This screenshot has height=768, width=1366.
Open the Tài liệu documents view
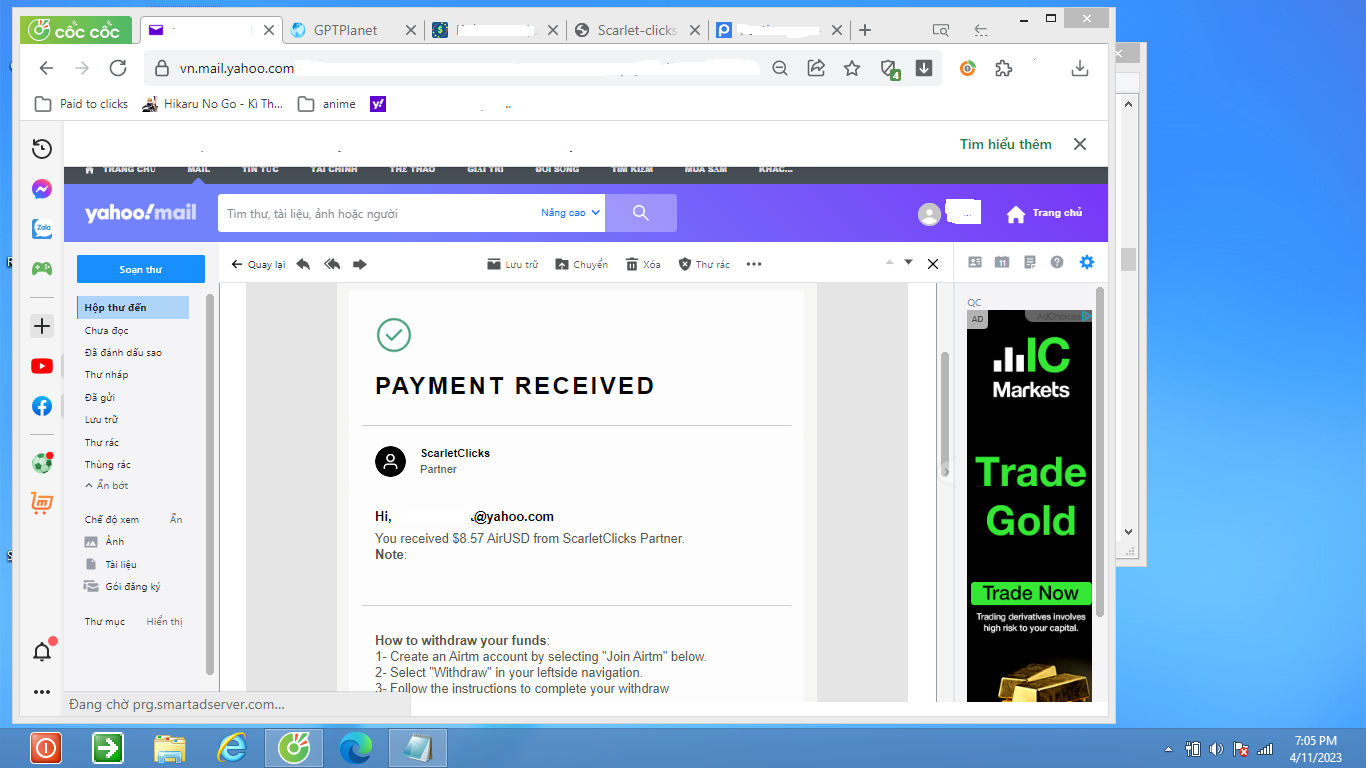coord(110,564)
